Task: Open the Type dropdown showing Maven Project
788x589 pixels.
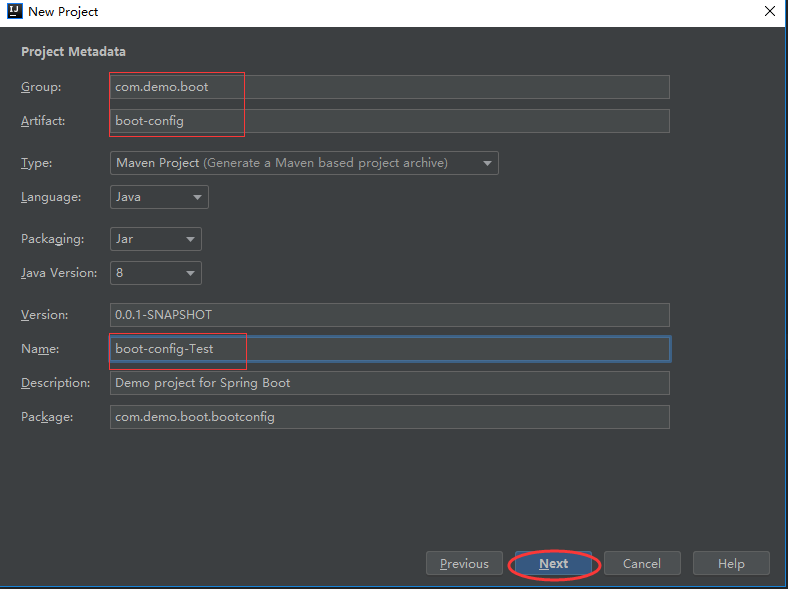Action: click(304, 163)
